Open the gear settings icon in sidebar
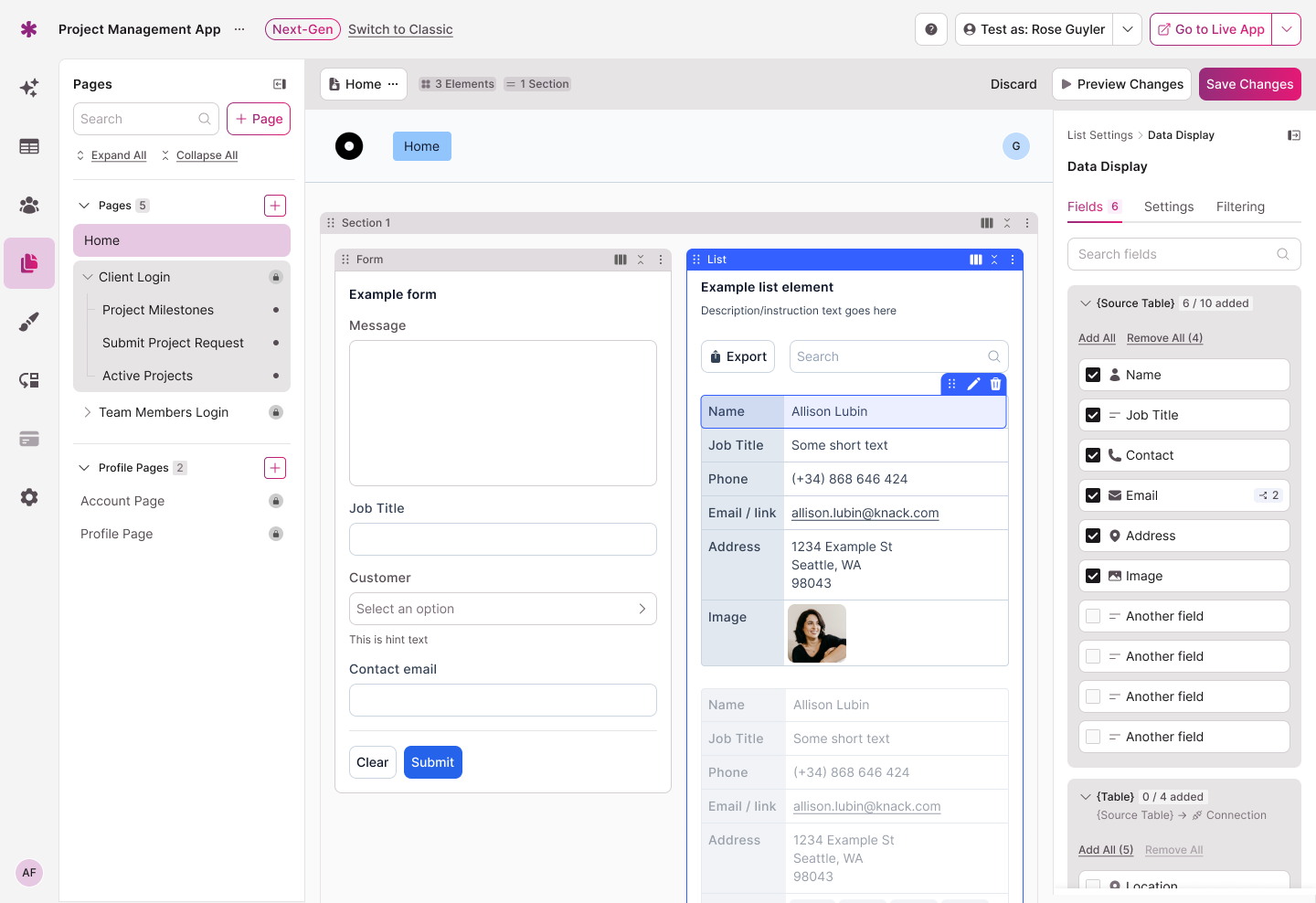1316x903 pixels. (29, 497)
